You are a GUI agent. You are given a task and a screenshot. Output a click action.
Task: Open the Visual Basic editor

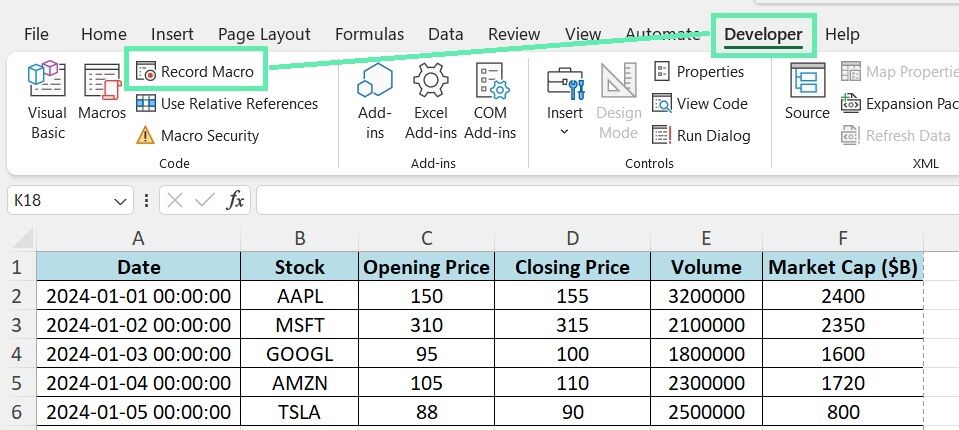pyautogui.click(x=47, y=101)
